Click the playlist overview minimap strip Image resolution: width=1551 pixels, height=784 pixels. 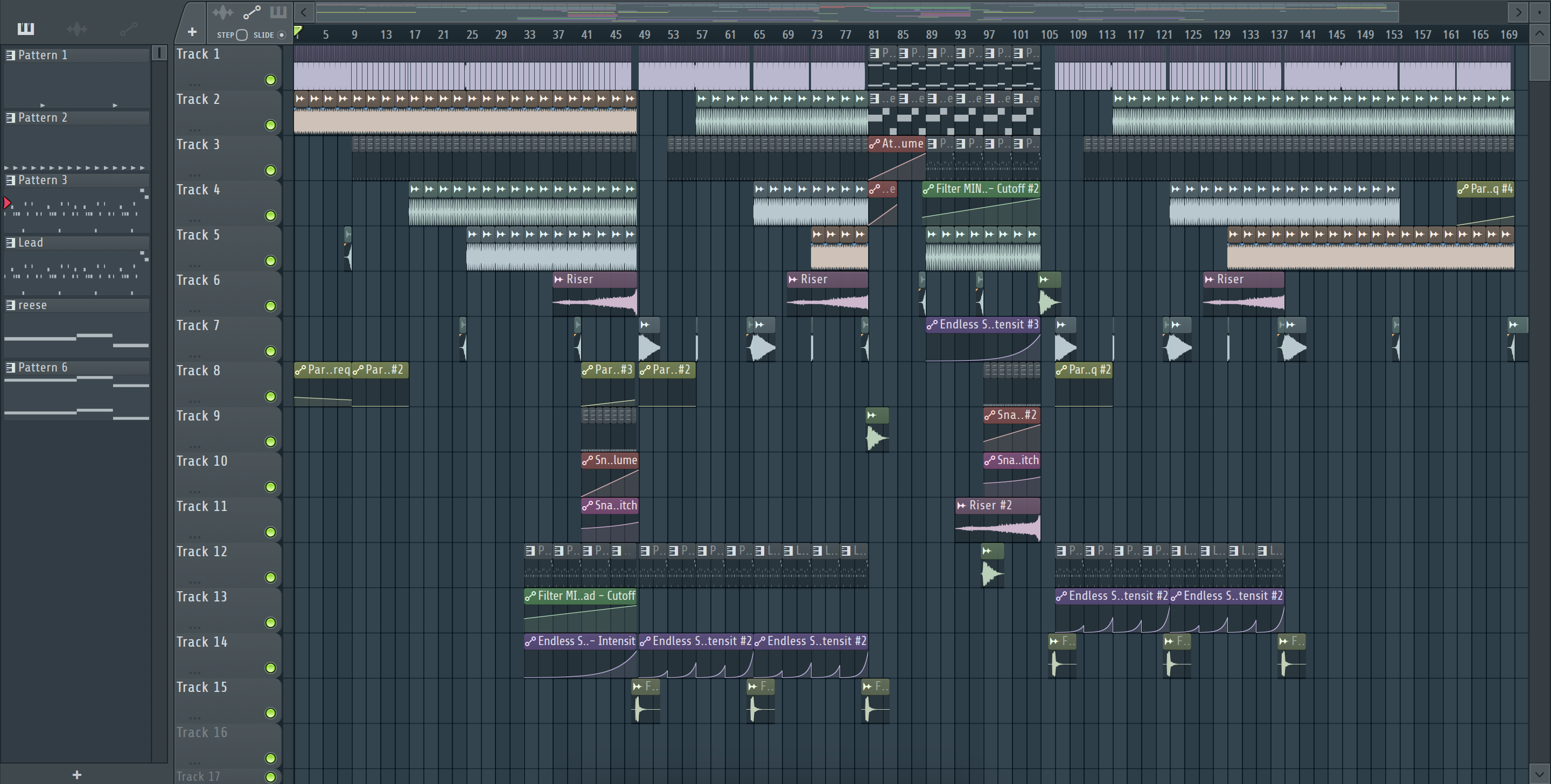coord(857,11)
